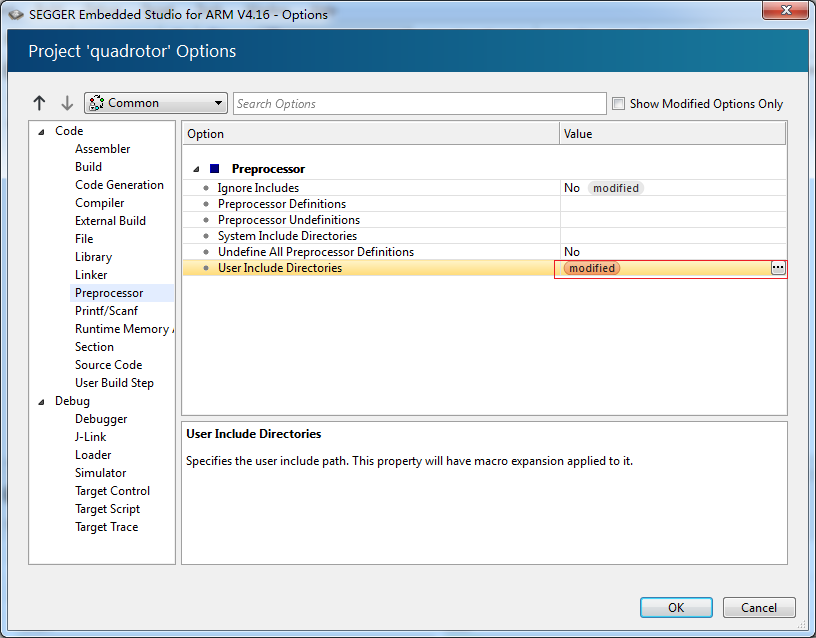This screenshot has width=816, height=638.
Task: Collapse the Debug tree group
Action: (41, 402)
